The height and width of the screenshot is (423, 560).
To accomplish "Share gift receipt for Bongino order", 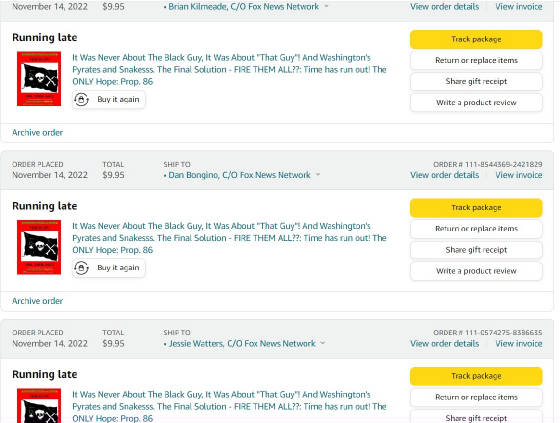I will coord(476,250).
